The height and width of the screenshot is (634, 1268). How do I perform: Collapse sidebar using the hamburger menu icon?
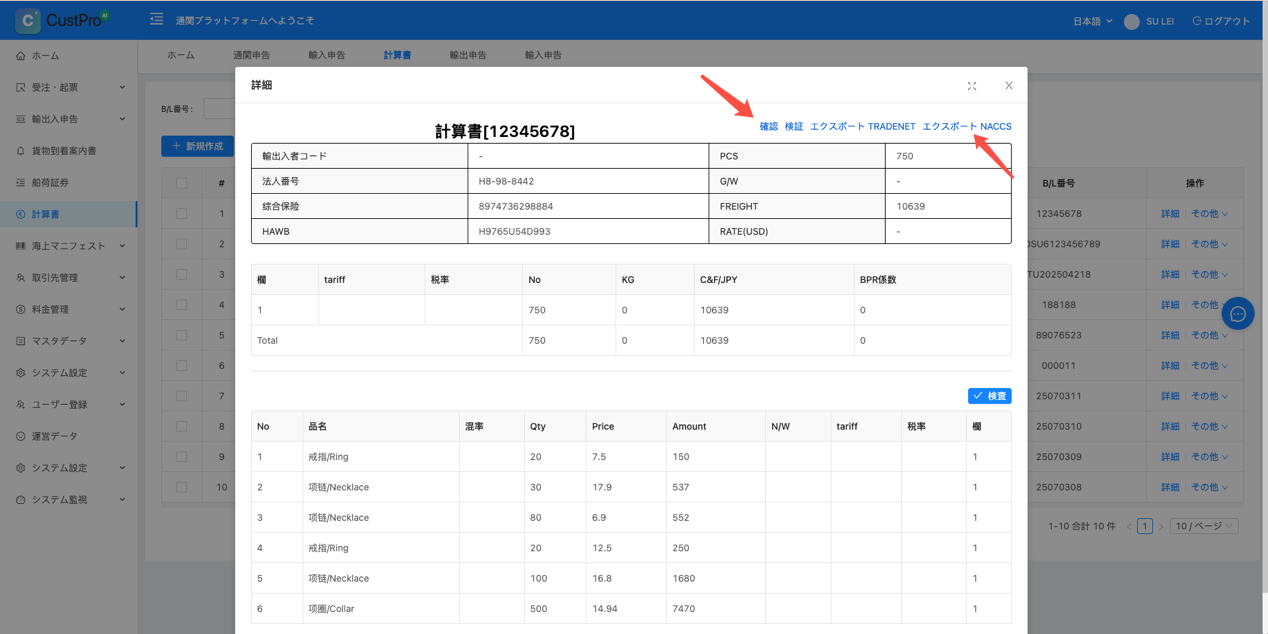[x=156, y=19]
